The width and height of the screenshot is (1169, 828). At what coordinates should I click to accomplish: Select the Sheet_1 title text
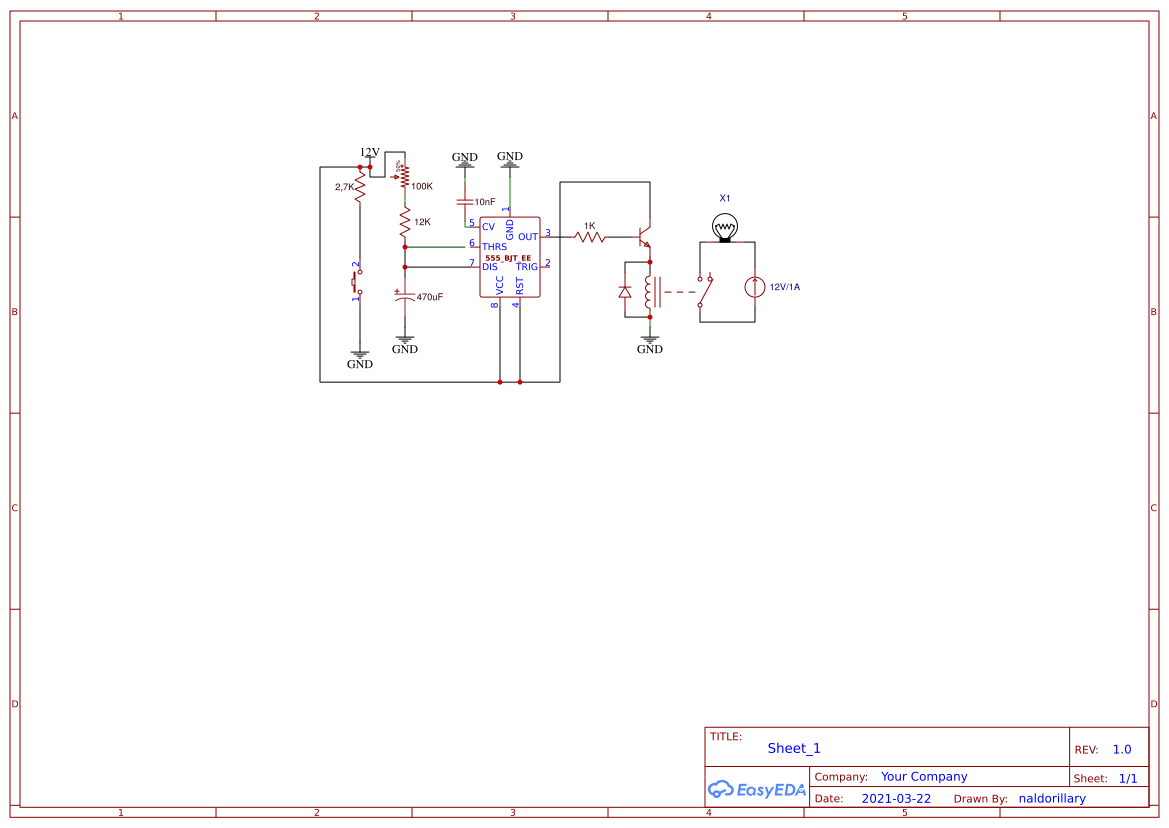[793, 748]
